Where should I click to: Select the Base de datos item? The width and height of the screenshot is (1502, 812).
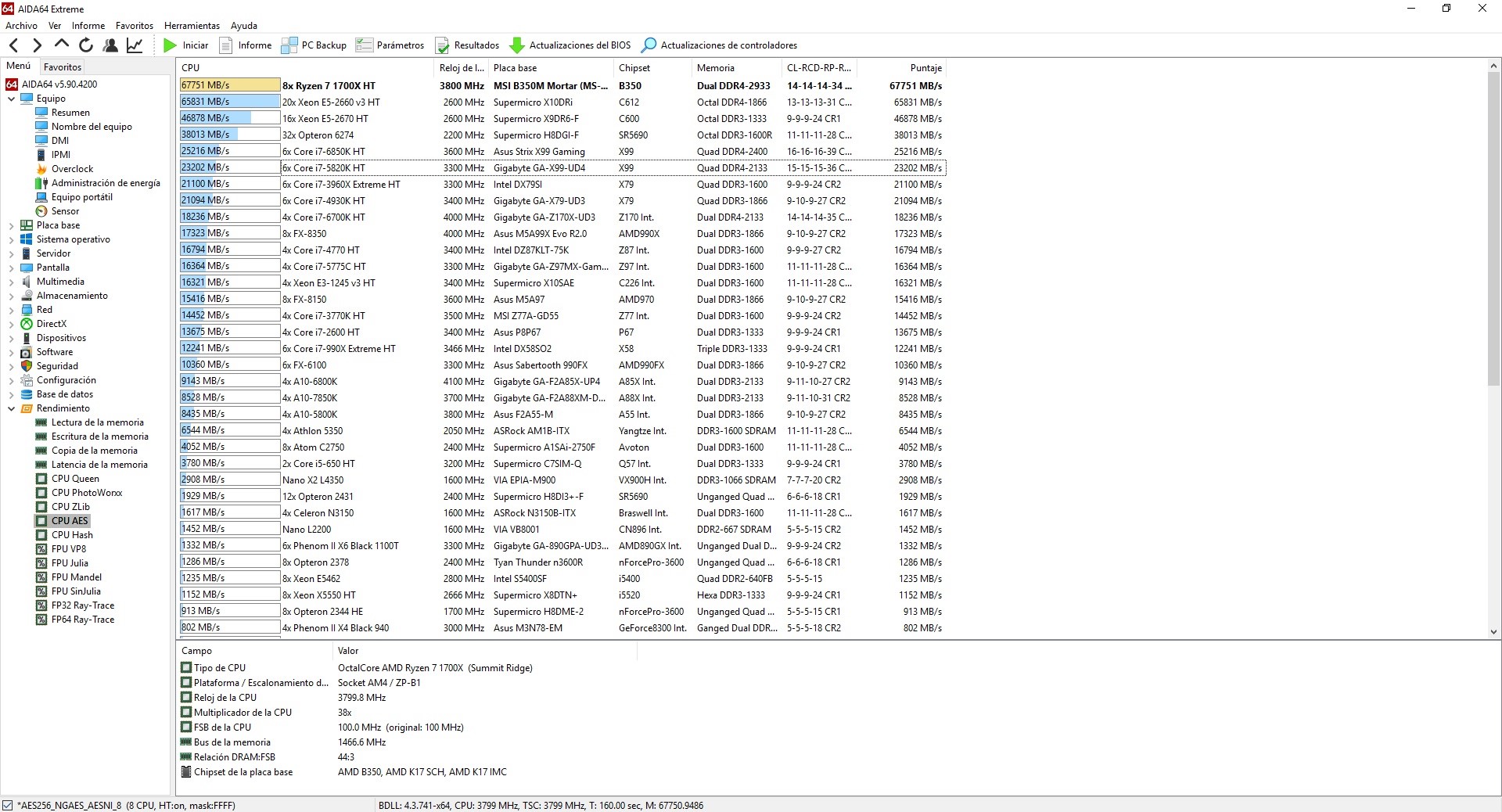[65, 394]
